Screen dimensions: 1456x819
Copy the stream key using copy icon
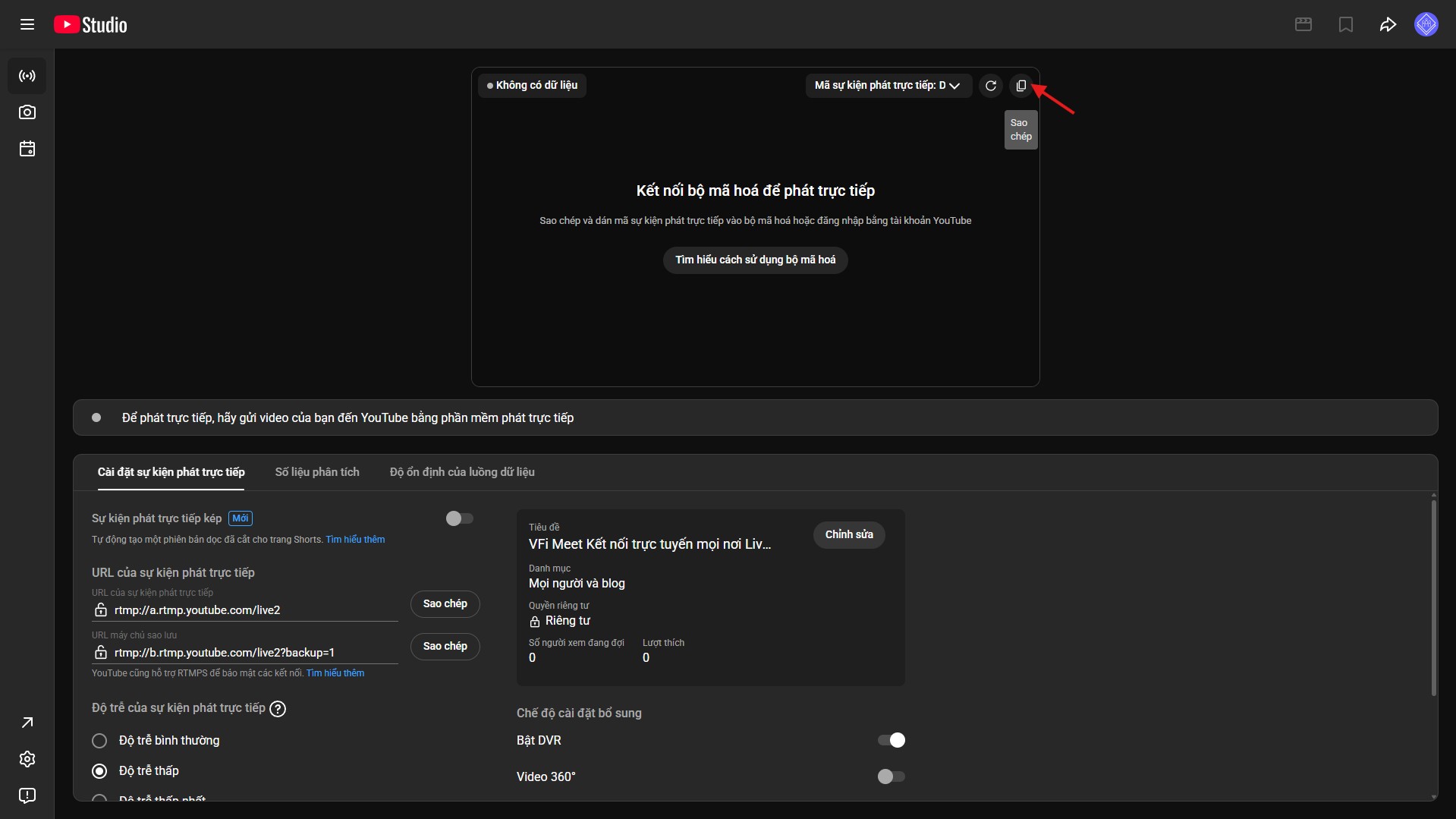click(1021, 86)
